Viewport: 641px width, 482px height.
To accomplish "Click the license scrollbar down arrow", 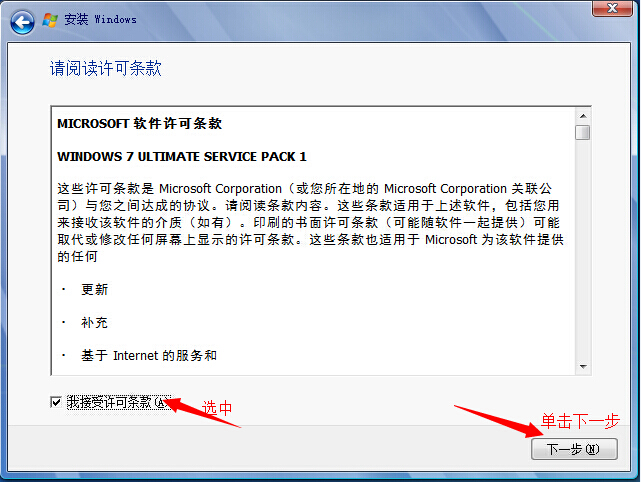I will (x=583, y=367).
